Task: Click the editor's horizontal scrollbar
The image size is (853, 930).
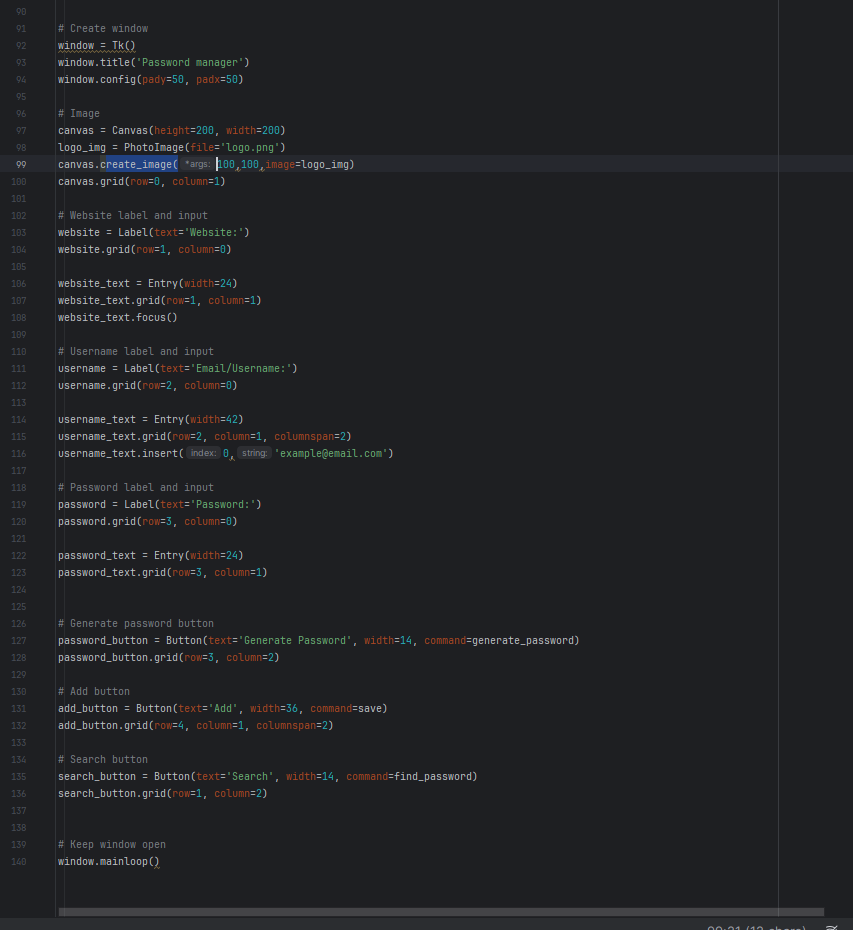Action: pyautogui.click(x=440, y=912)
